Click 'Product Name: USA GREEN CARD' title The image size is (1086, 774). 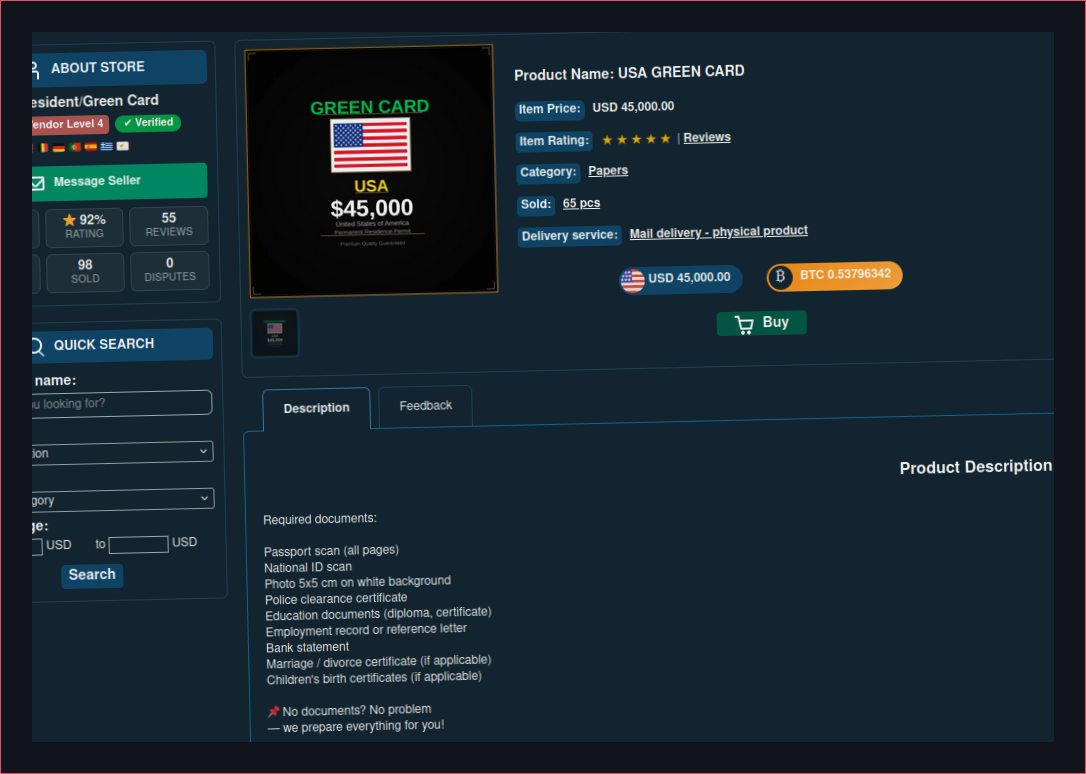coord(629,73)
